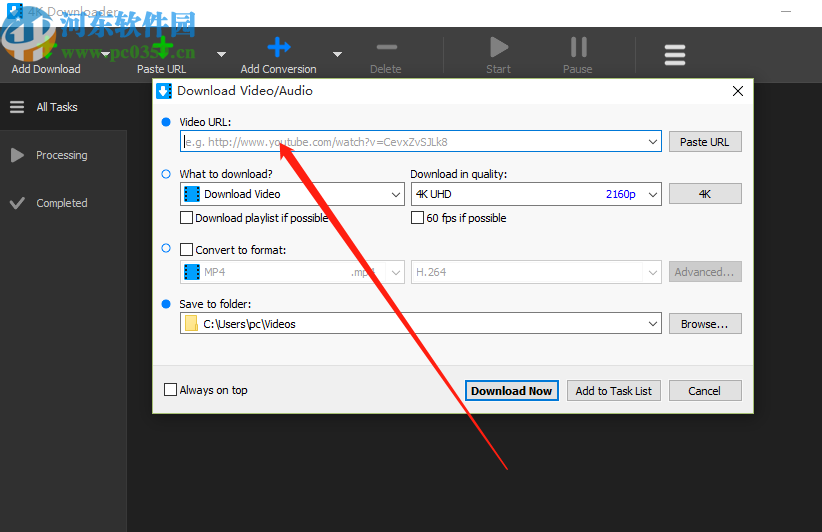Click the Browse... button
The height and width of the screenshot is (532, 822).
pos(705,324)
